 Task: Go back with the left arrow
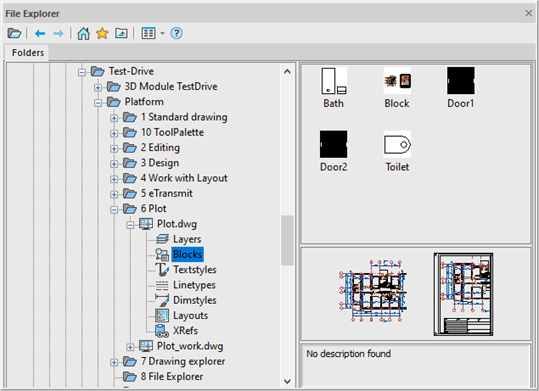pos(40,33)
